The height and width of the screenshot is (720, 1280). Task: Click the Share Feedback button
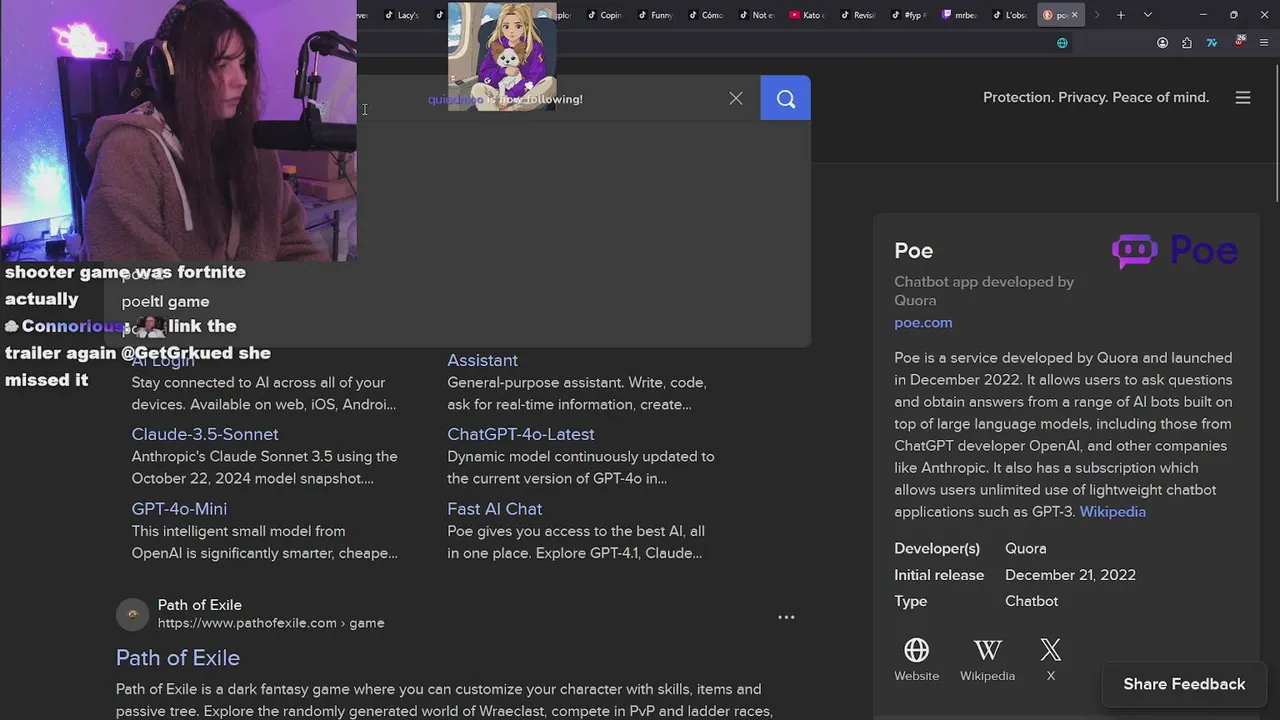(1184, 684)
